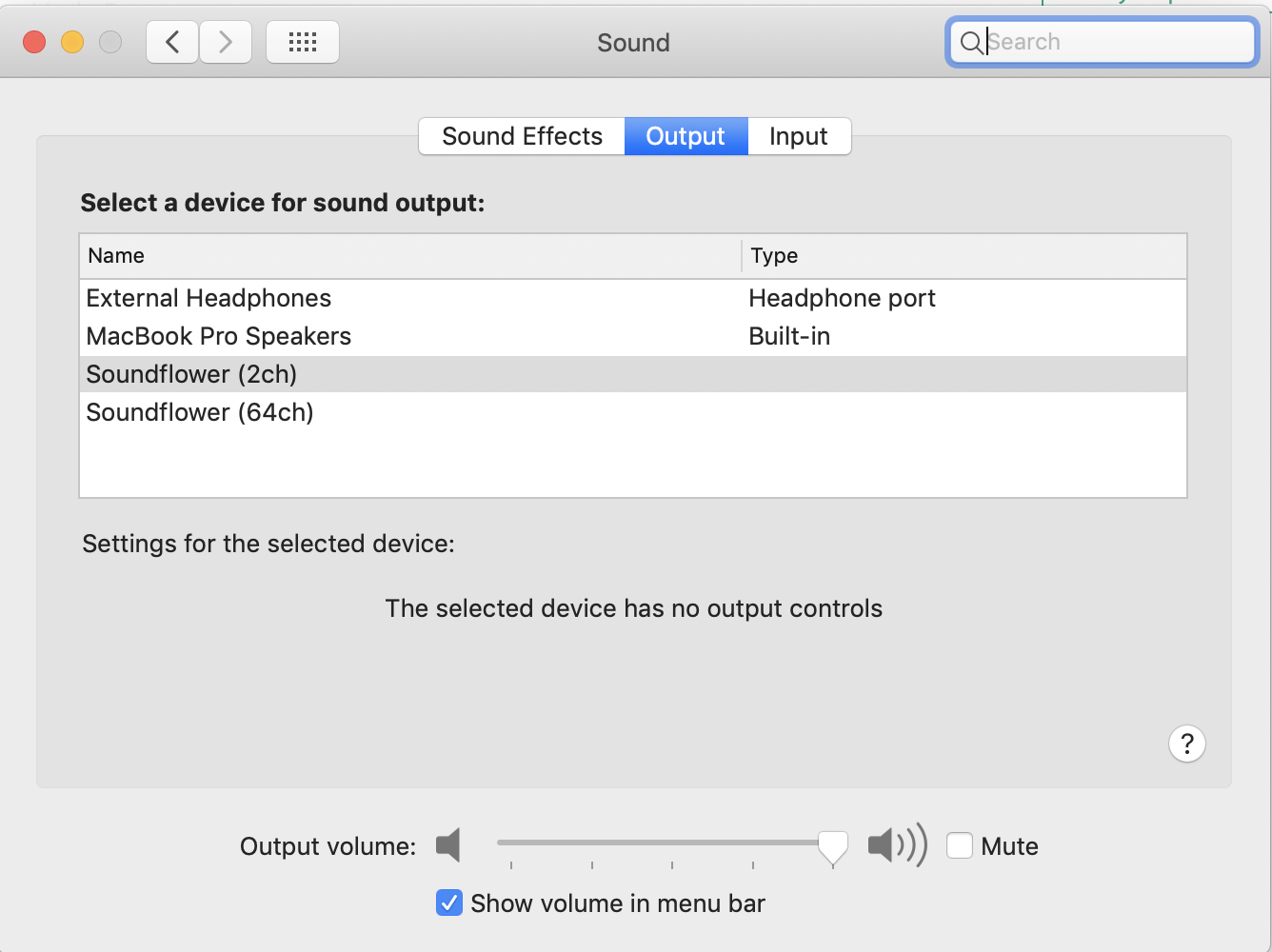This screenshot has height=952, width=1272.
Task: Open the Show All preferences grid
Action: pyautogui.click(x=303, y=42)
